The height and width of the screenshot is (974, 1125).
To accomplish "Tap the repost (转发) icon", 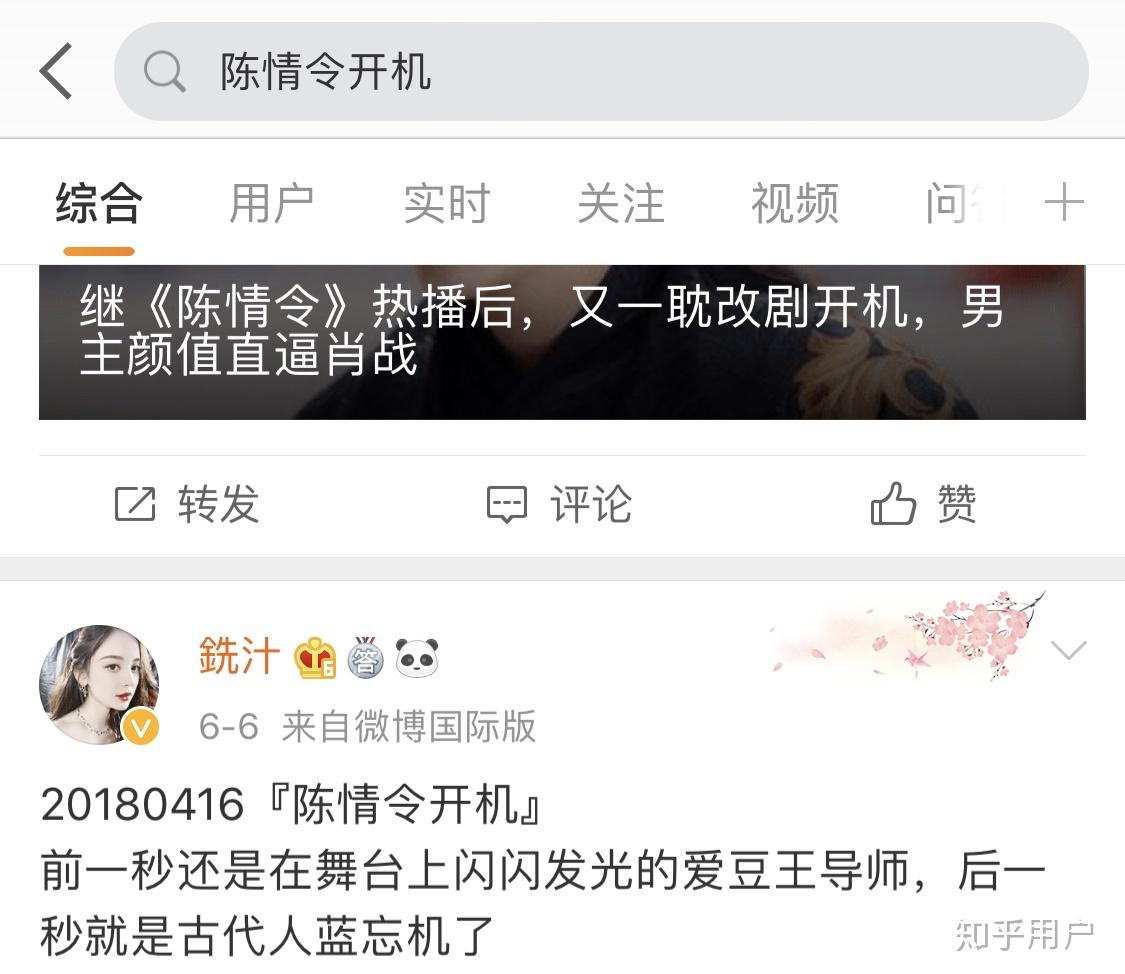I will point(135,504).
